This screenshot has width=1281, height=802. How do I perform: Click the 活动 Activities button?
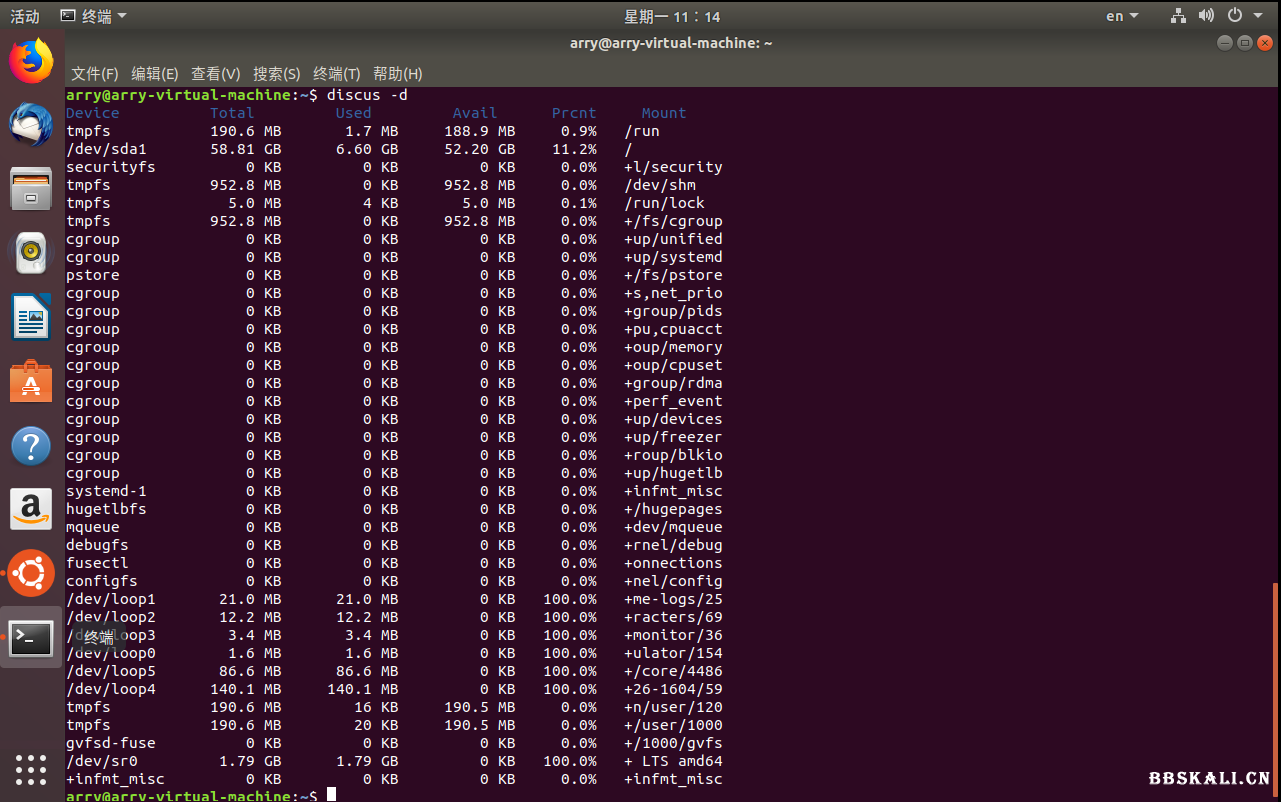(25, 16)
